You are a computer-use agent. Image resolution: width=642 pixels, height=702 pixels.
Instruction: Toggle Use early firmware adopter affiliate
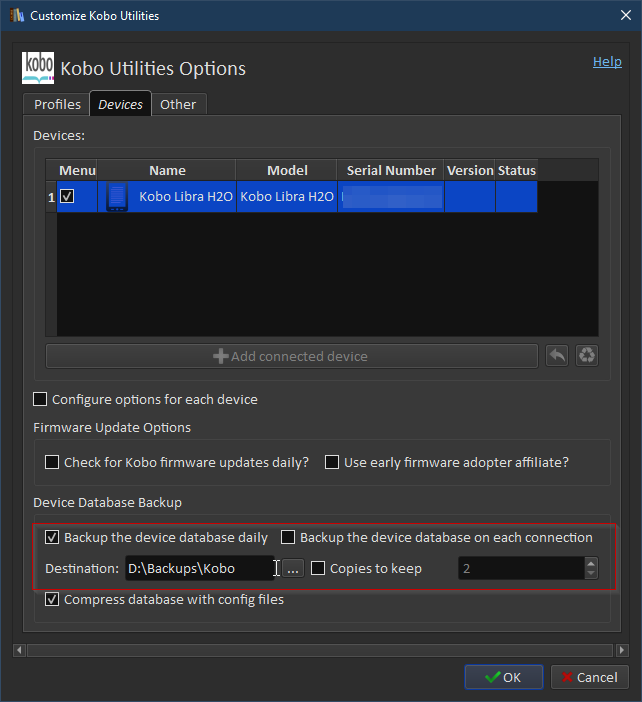coord(333,463)
